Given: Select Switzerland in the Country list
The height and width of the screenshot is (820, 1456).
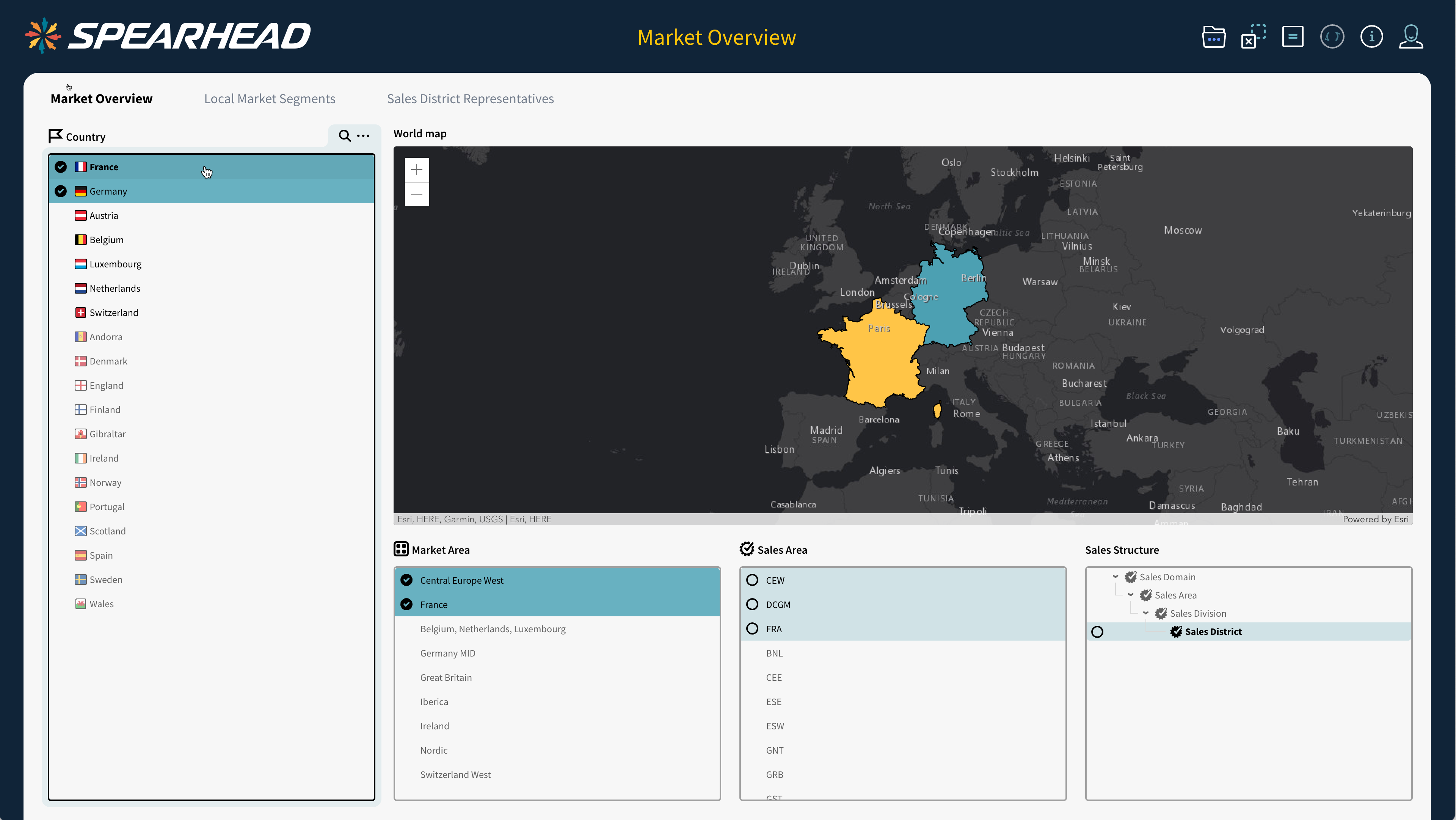Looking at the screenshot, I should (114, 313).
